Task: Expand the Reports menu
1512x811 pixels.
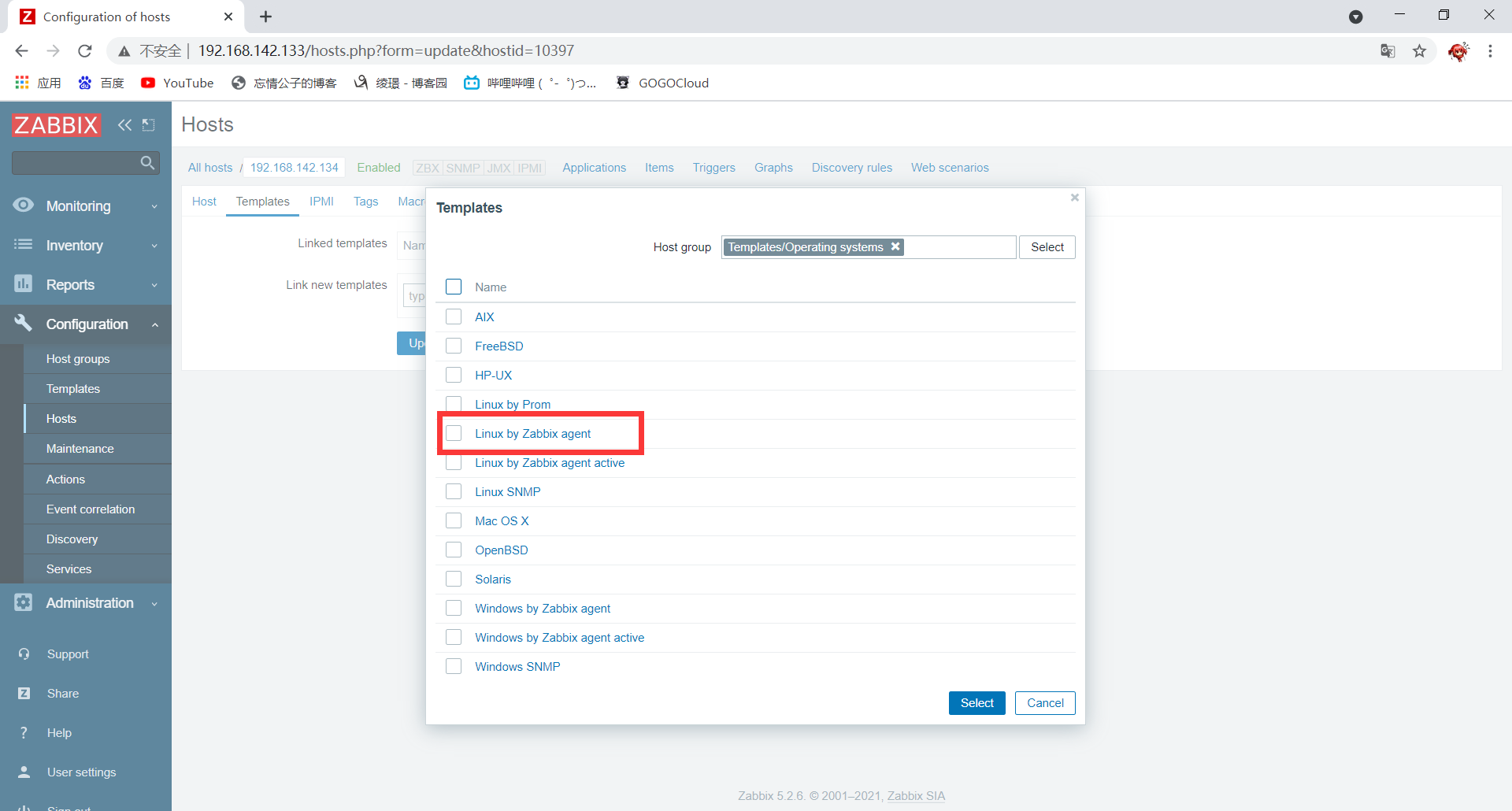Action: pos(86,284)
